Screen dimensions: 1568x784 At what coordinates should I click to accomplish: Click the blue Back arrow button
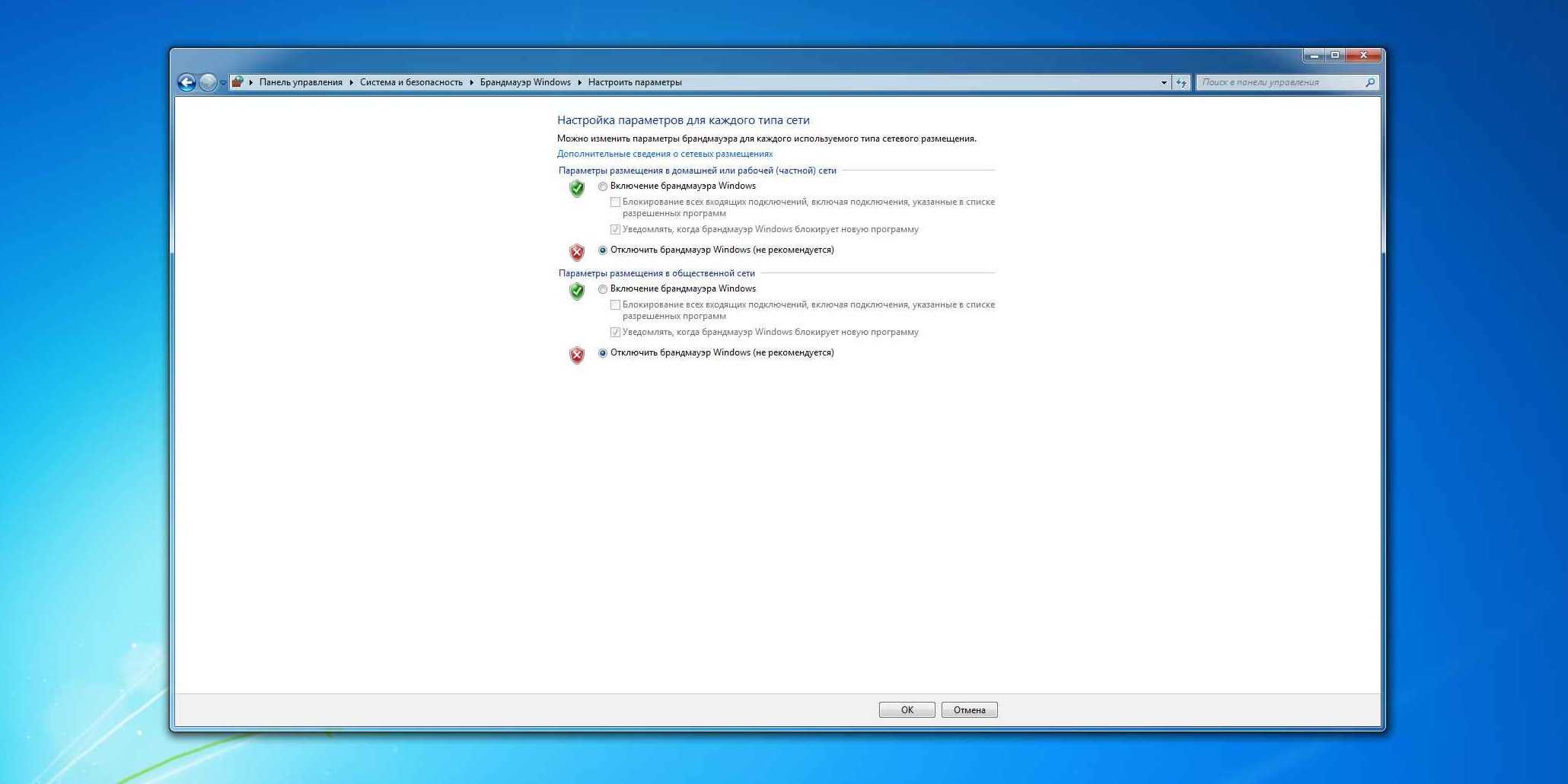tap(186, 82)
